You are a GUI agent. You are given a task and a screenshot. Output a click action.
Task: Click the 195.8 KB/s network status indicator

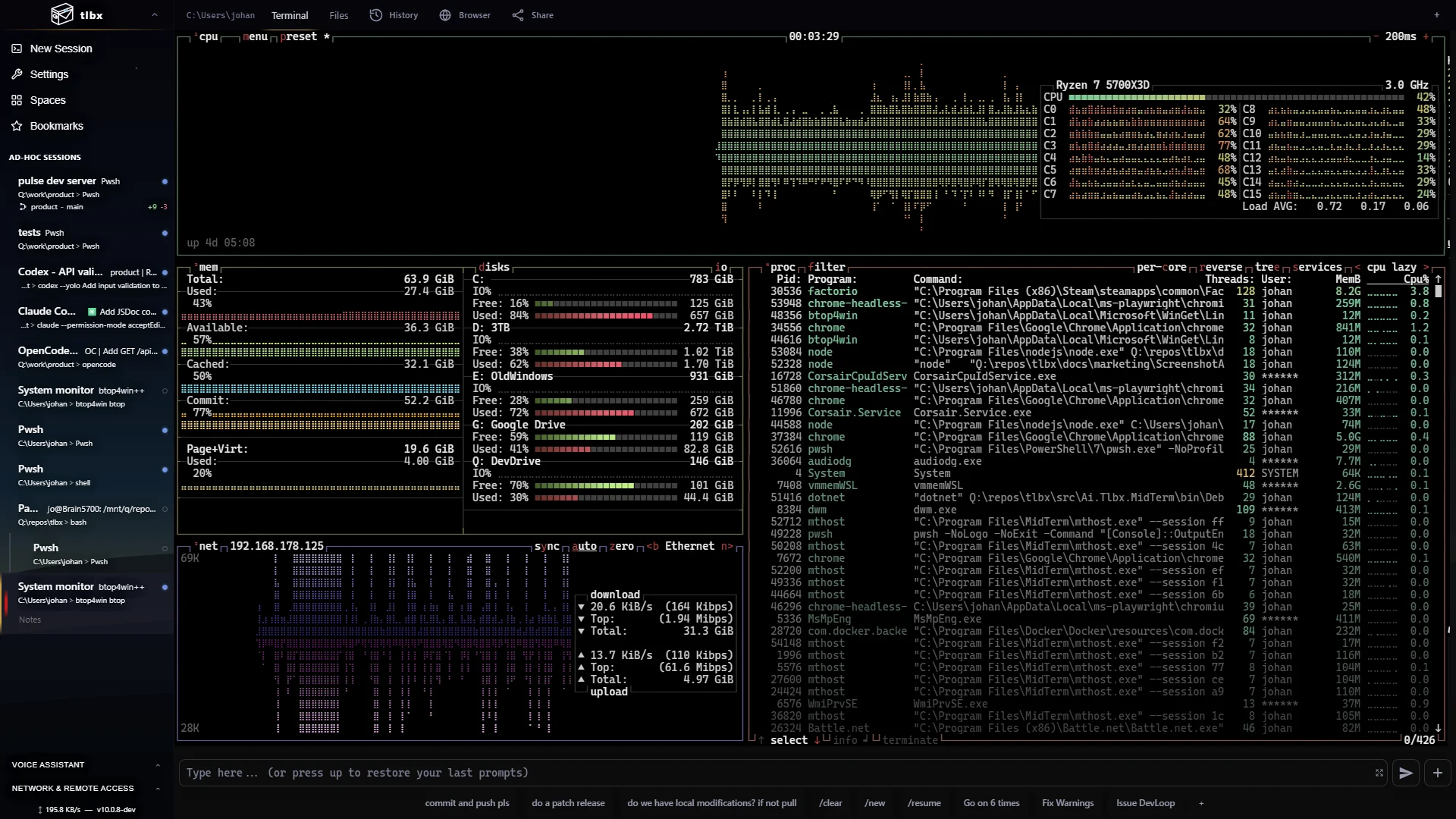tap(59, 810)
